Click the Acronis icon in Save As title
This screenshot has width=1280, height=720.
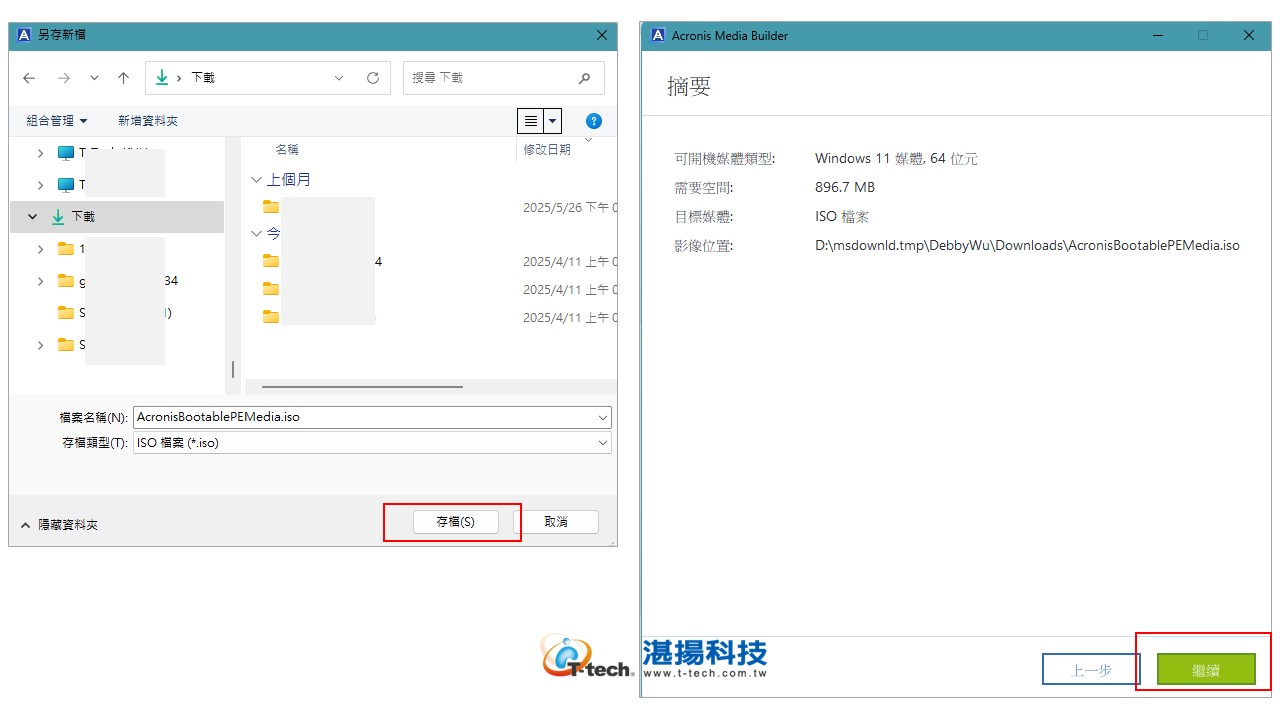pyautogui.click(x=24, y=35)
